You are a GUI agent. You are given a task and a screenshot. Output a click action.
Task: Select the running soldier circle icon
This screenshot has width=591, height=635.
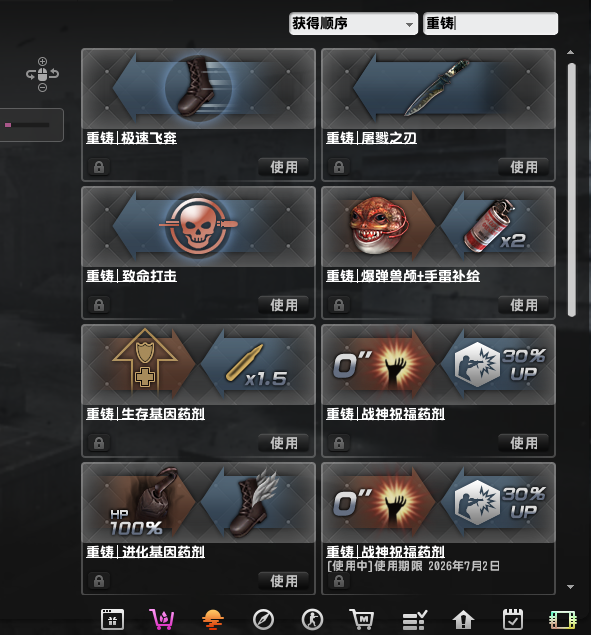[312, 620]
